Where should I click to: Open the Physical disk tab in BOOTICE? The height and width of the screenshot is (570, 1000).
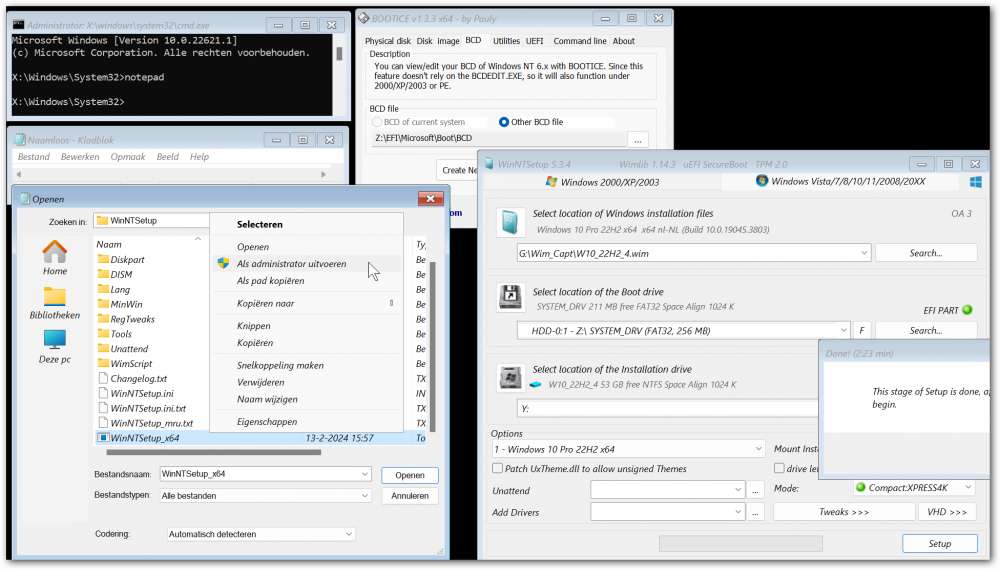coord(388,41)
